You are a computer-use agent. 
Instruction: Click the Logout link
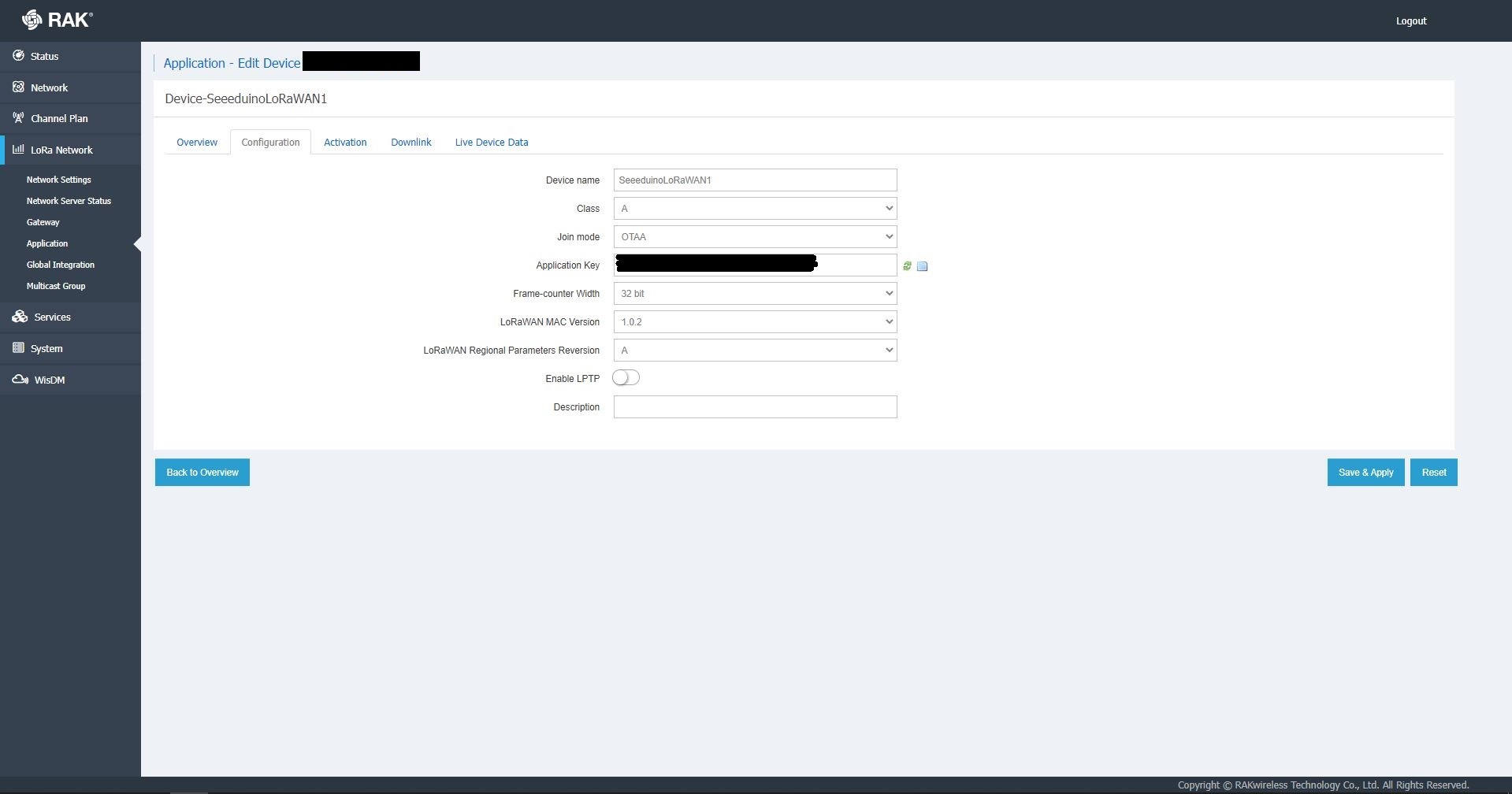coord(1410,21)
